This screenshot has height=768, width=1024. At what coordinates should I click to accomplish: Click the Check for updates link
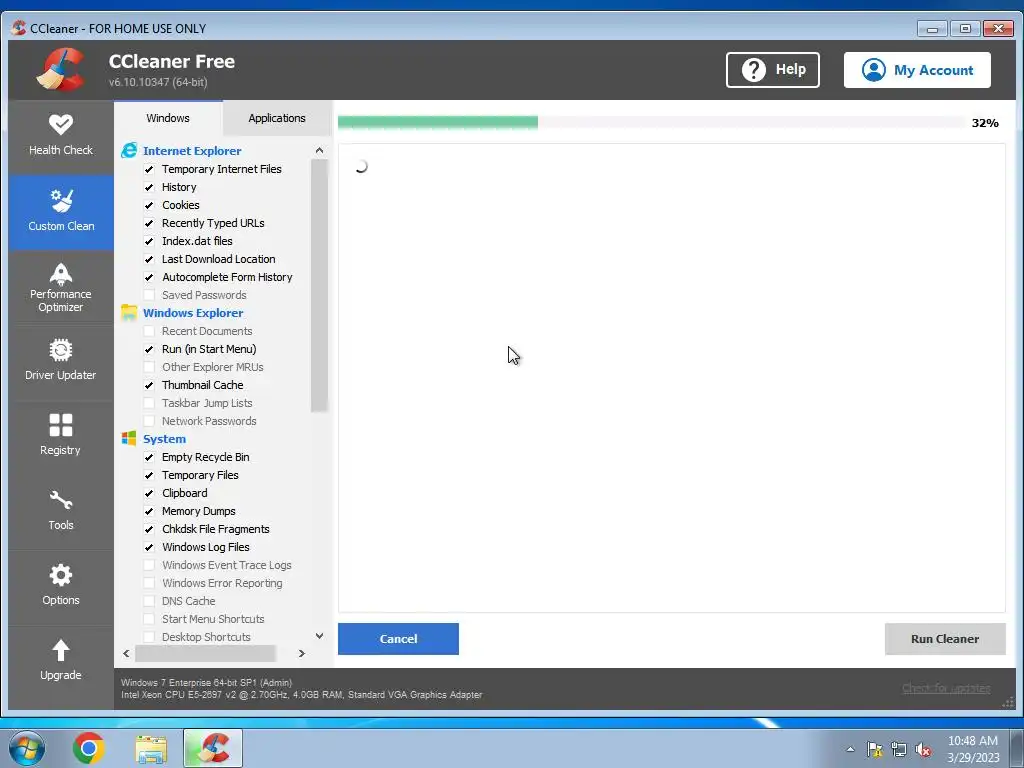click(946, 688)
